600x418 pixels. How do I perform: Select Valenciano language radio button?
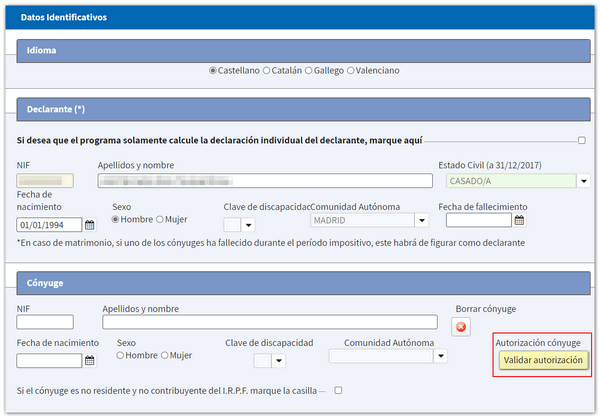point(350,71)
